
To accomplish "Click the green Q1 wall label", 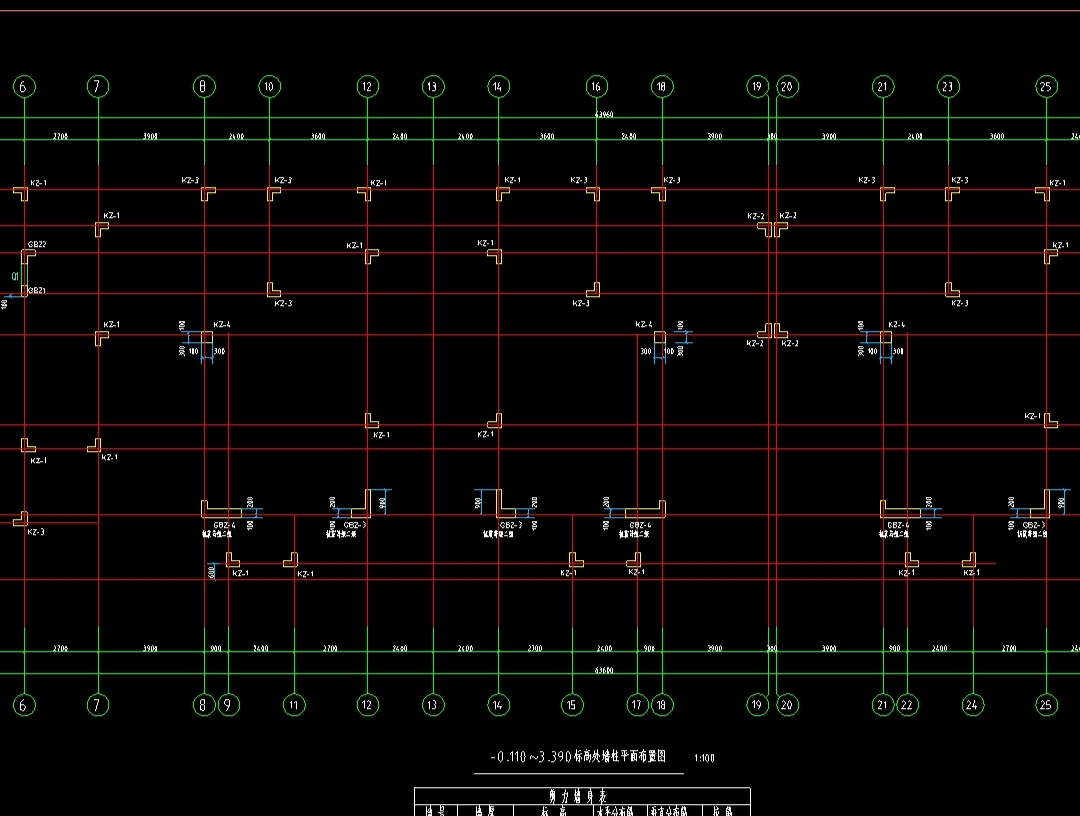I will [x=15, y=276].
